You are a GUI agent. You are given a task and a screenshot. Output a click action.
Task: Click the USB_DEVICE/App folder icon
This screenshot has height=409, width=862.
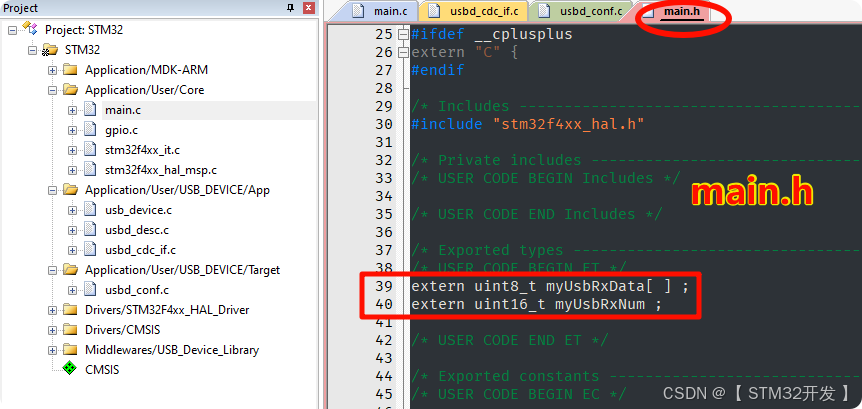pyautogui.click(x=70, y=190)
